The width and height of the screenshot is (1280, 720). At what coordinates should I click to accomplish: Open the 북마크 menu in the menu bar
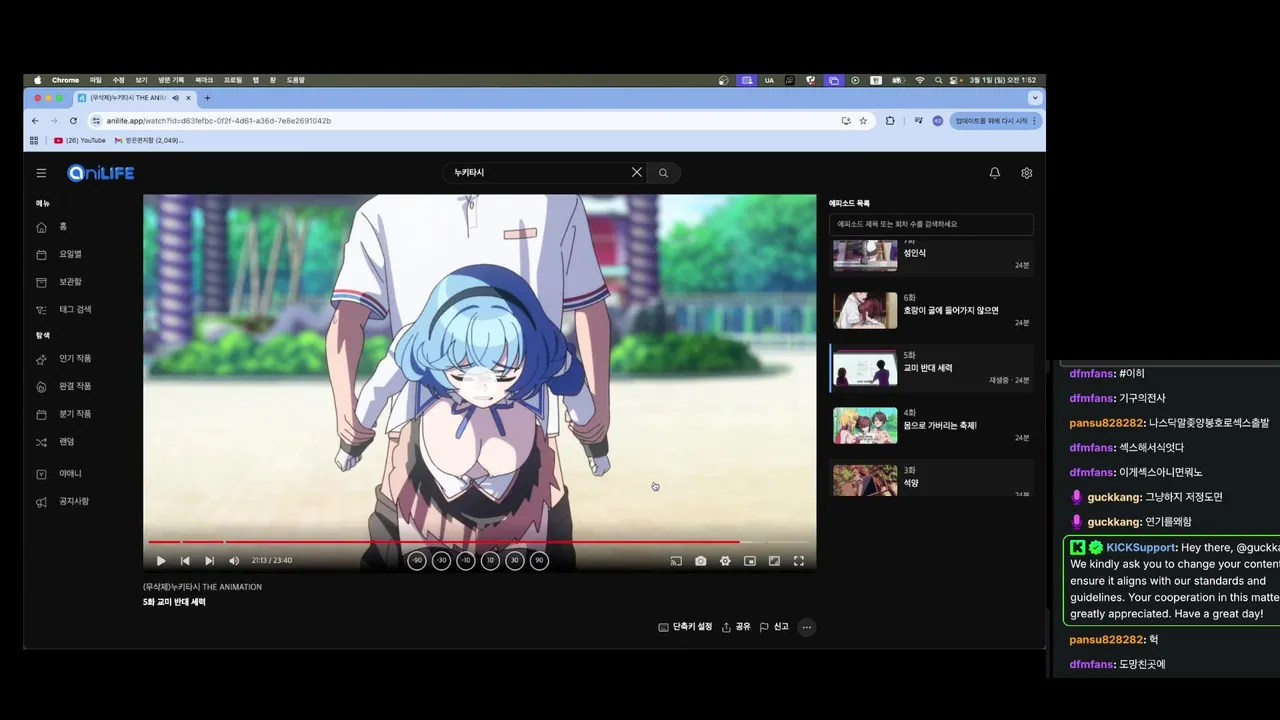[204, 80]
